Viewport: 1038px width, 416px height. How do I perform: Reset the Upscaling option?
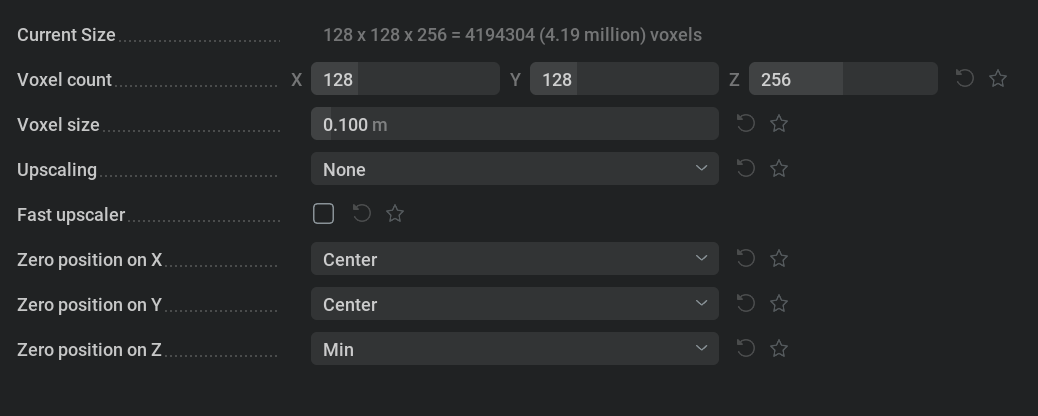[746, 168]
